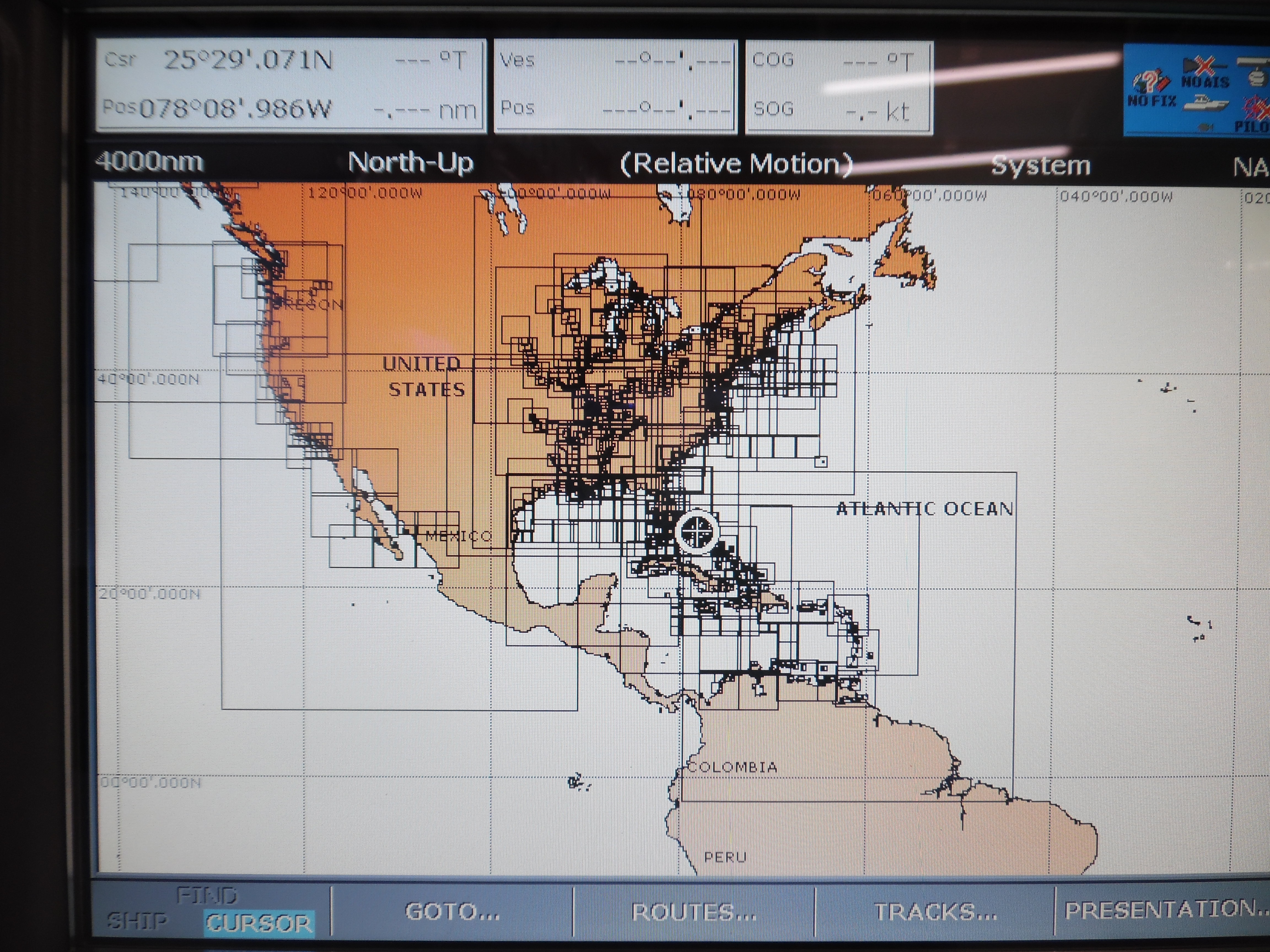Select the (Relative Motion) mode label

[x=737, y=164]
